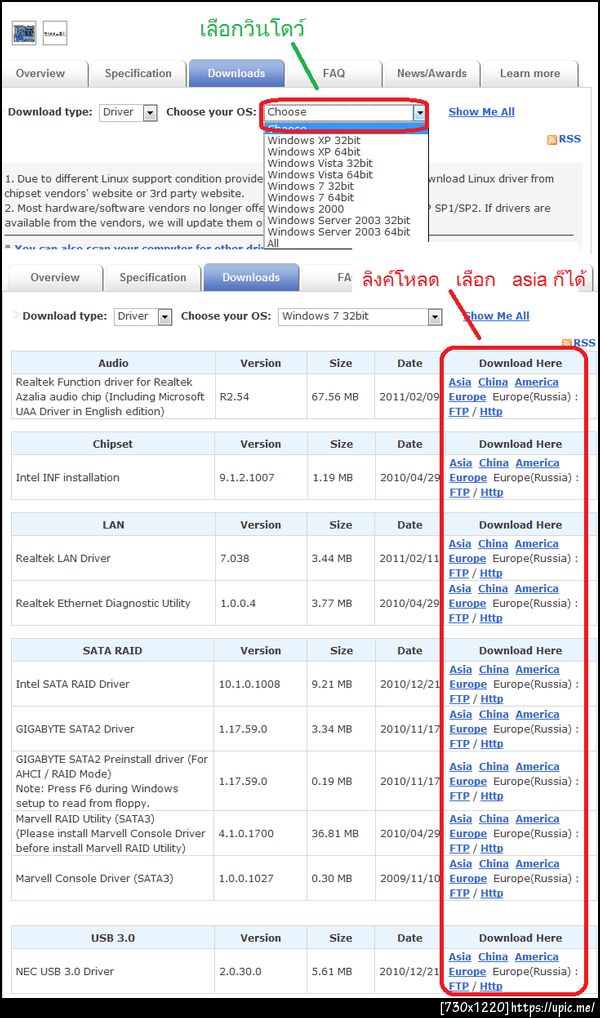Open the Choose your OS dropdown showing Choose
This screenshot has width=600, height=1018.
346,112
